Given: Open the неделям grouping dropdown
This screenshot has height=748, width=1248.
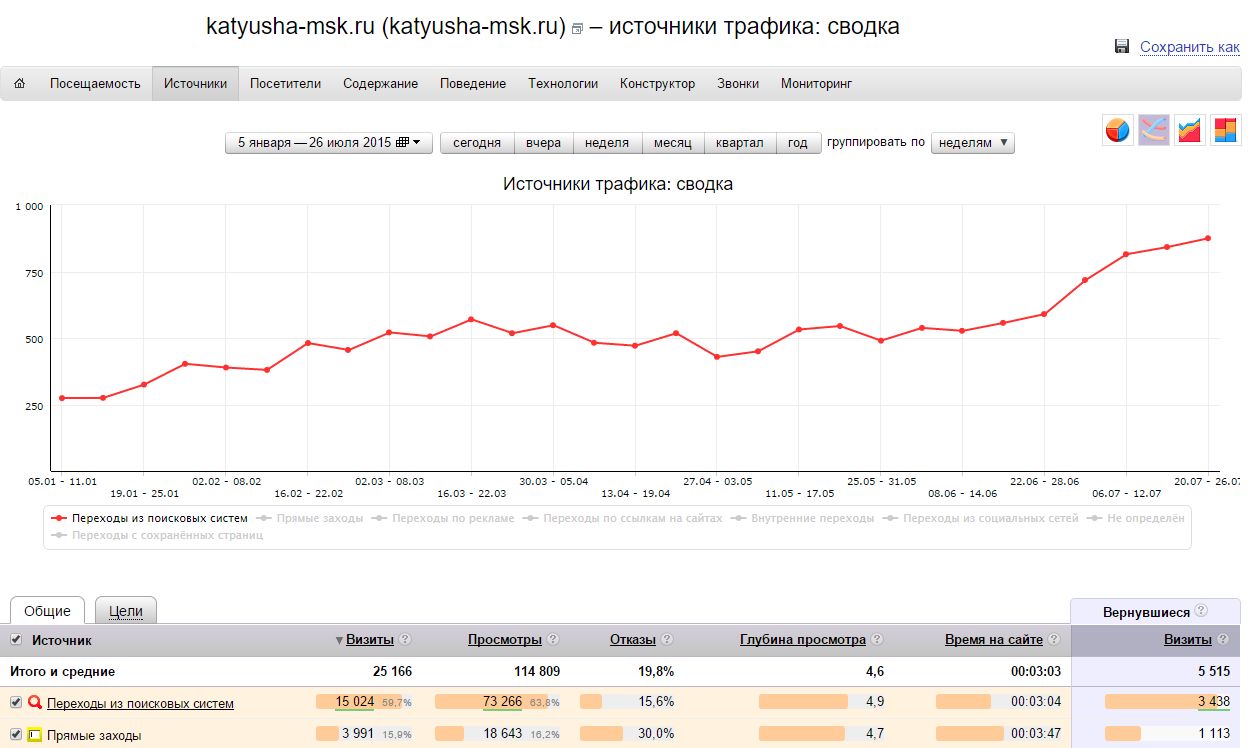Looking at the screenshot, I should click(x=972, y=142).
